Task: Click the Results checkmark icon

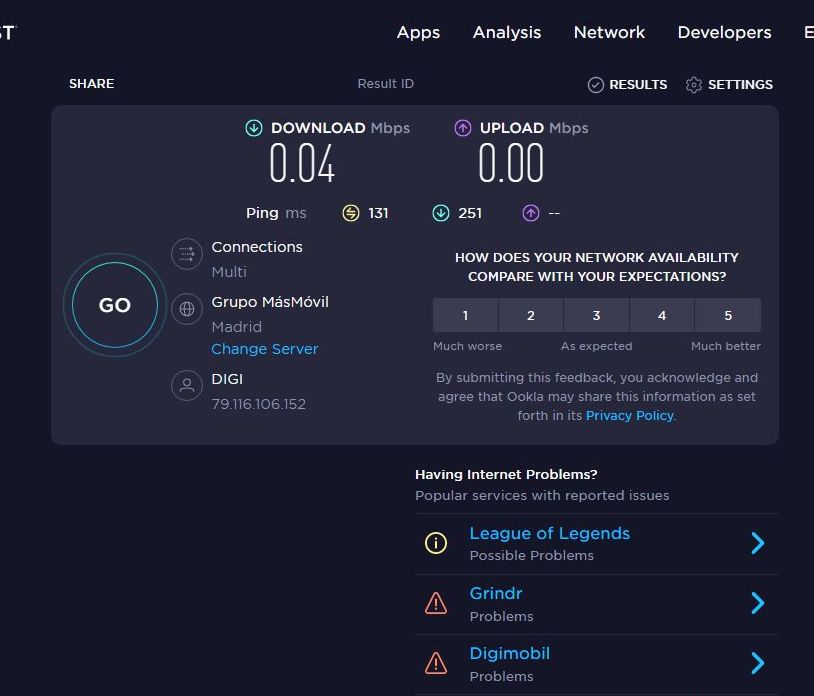Action: coord(596,85)
